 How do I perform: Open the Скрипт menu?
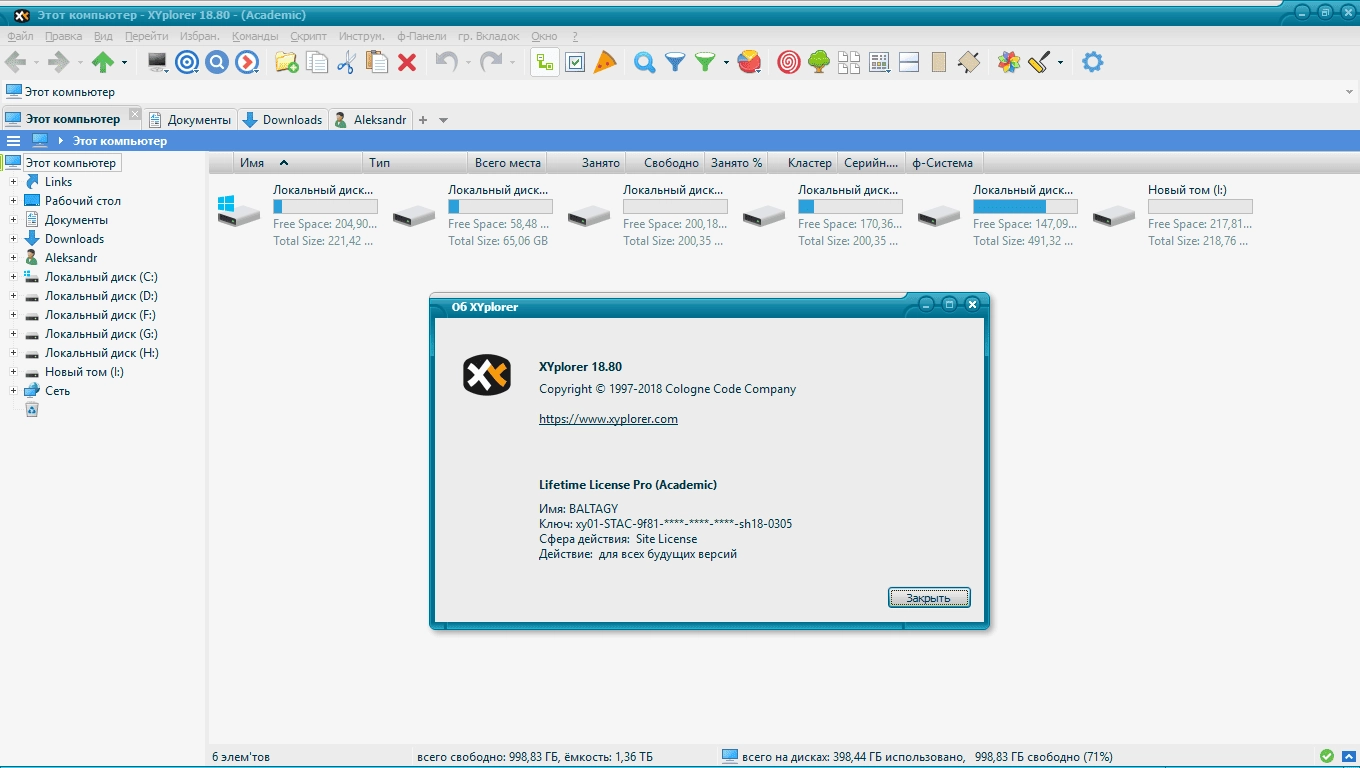tap(308, 36)
